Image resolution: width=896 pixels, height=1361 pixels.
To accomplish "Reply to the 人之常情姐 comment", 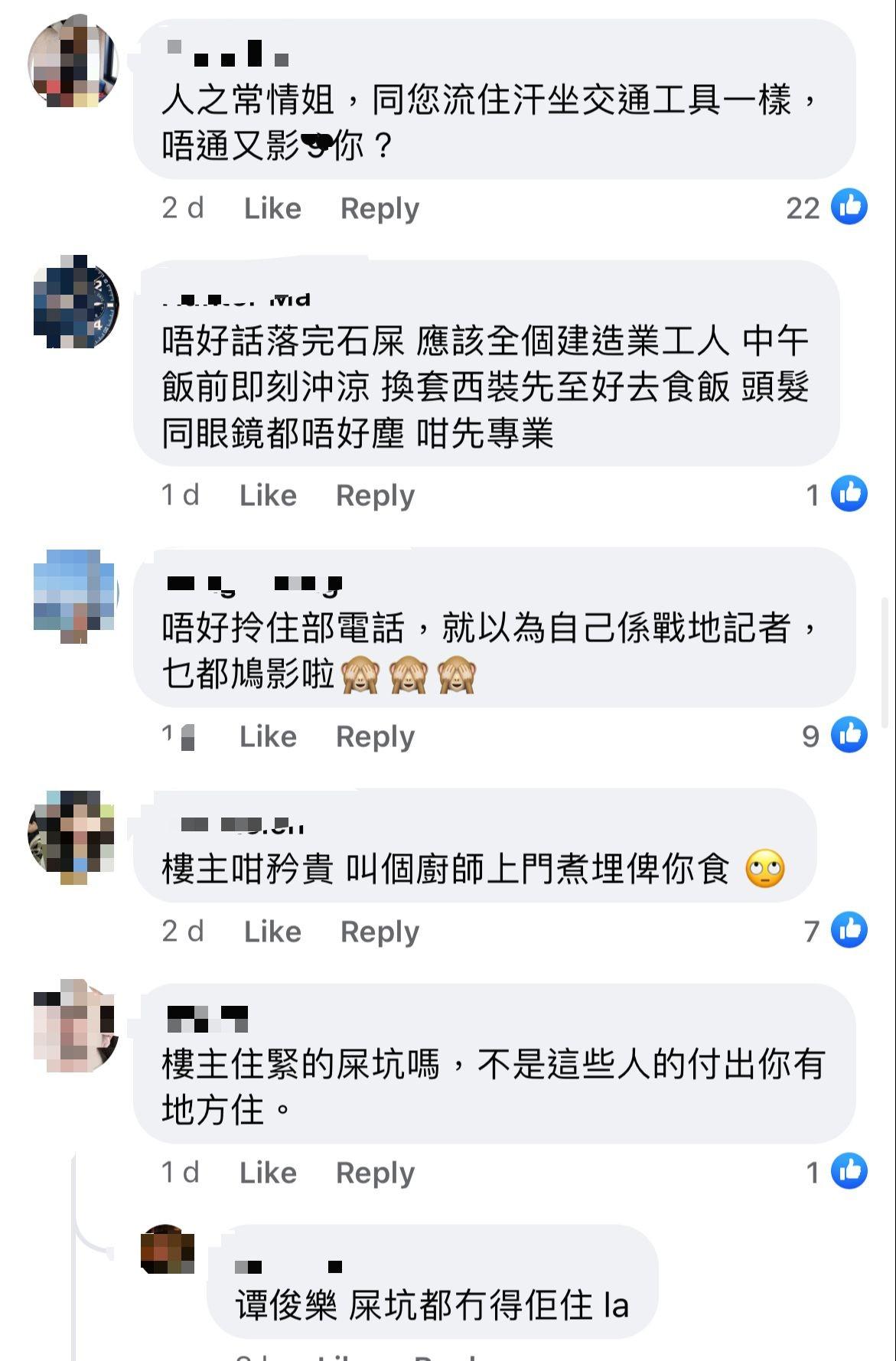I will (380, 208).
